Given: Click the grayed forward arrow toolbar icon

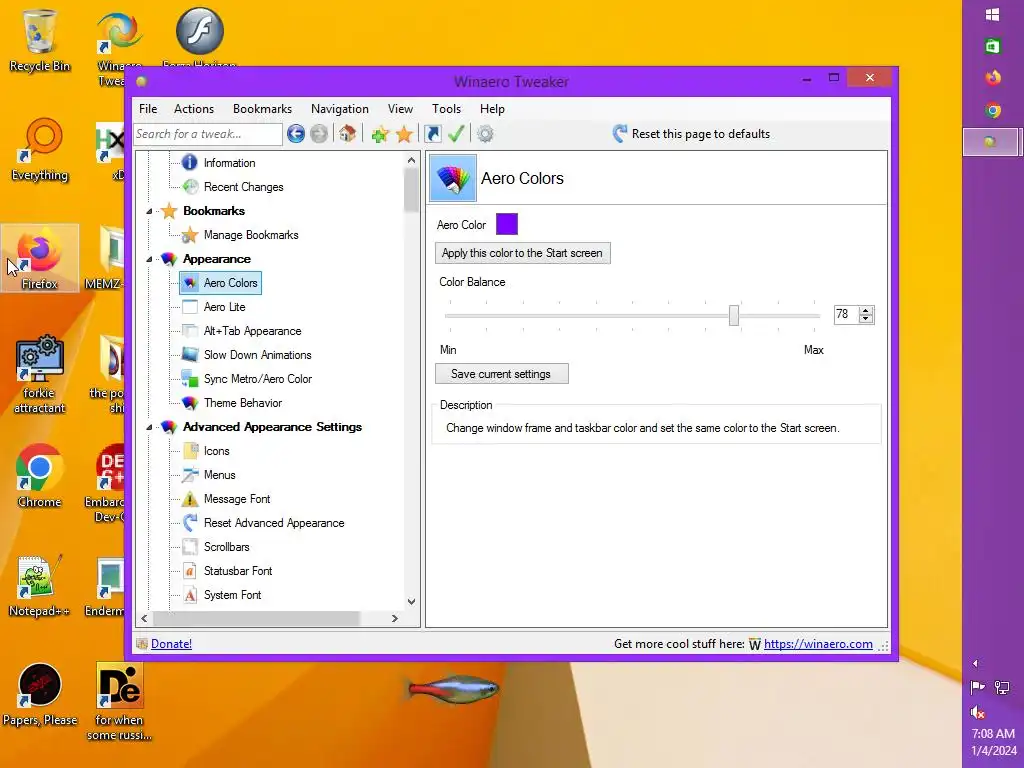Looking at the screenshot, I should click(x=319, y=134).
